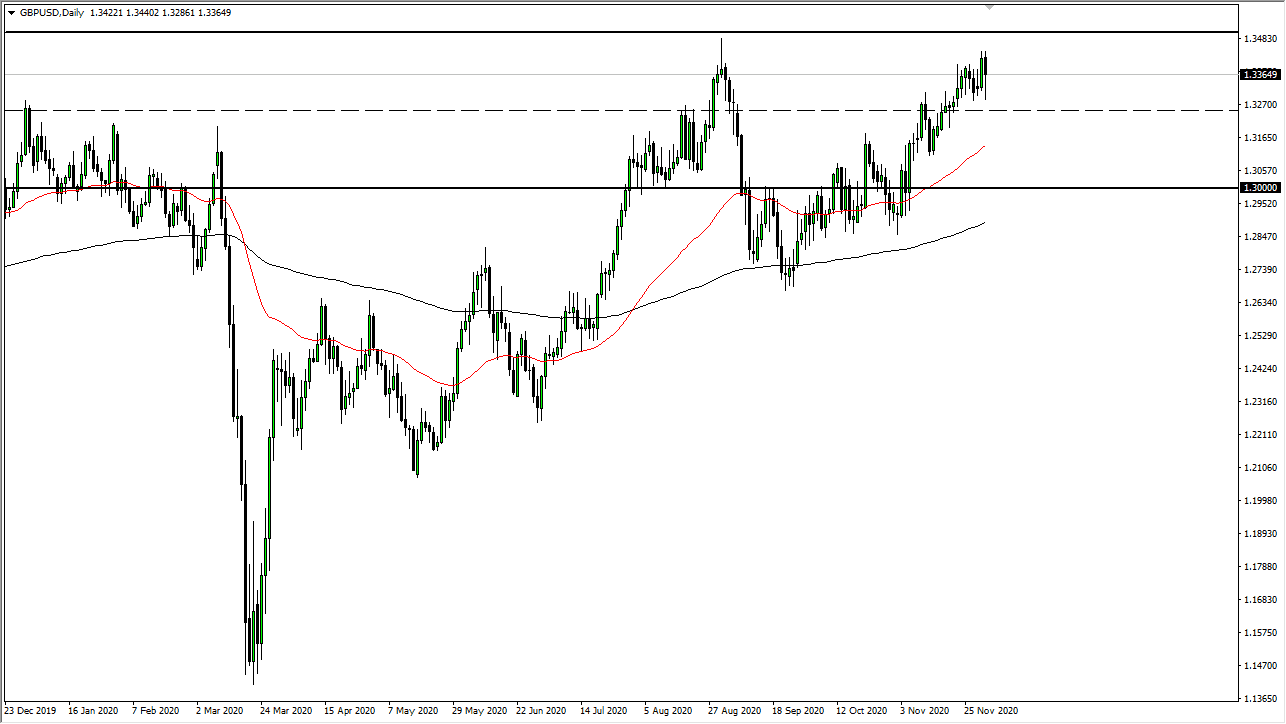Viewport: 1286px width, 724px height.
Task: Click the 25 Nov 2020 date label
Action: pos(989,711)
